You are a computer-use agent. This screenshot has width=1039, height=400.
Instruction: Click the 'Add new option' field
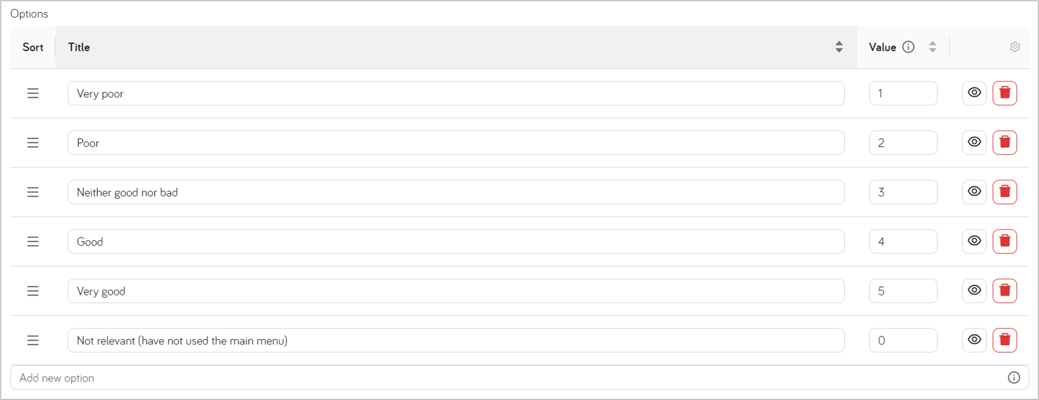click(520, 378)
